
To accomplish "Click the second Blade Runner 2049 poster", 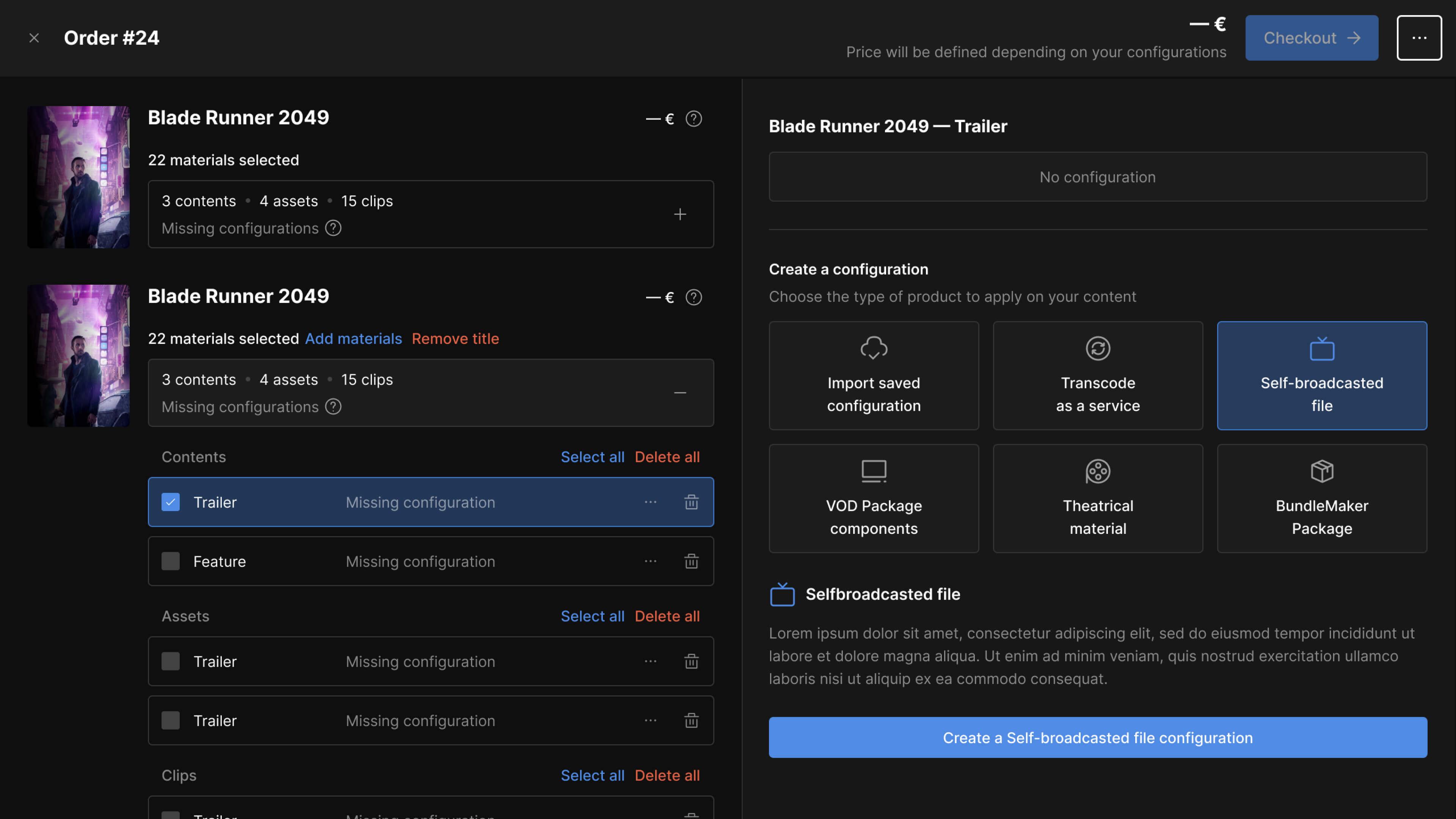I will pyautogui.click(x=78, y=356).
